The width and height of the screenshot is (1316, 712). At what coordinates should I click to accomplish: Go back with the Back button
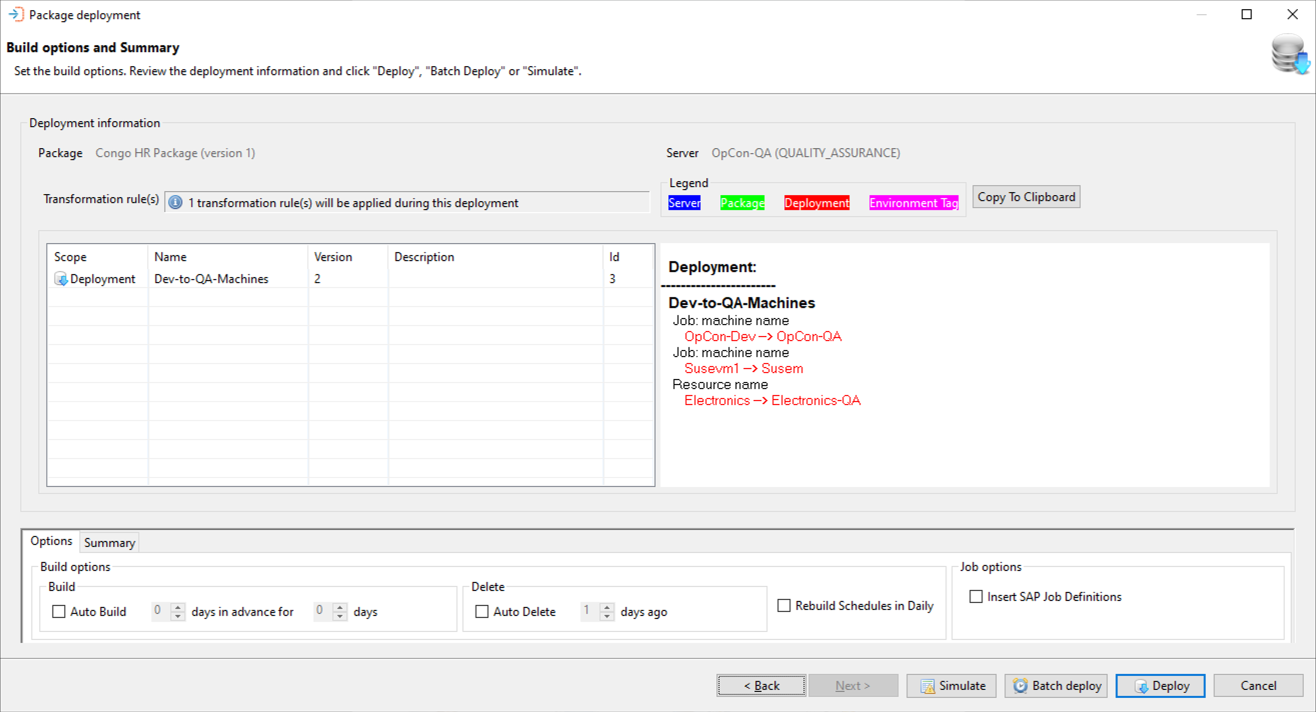761,686
